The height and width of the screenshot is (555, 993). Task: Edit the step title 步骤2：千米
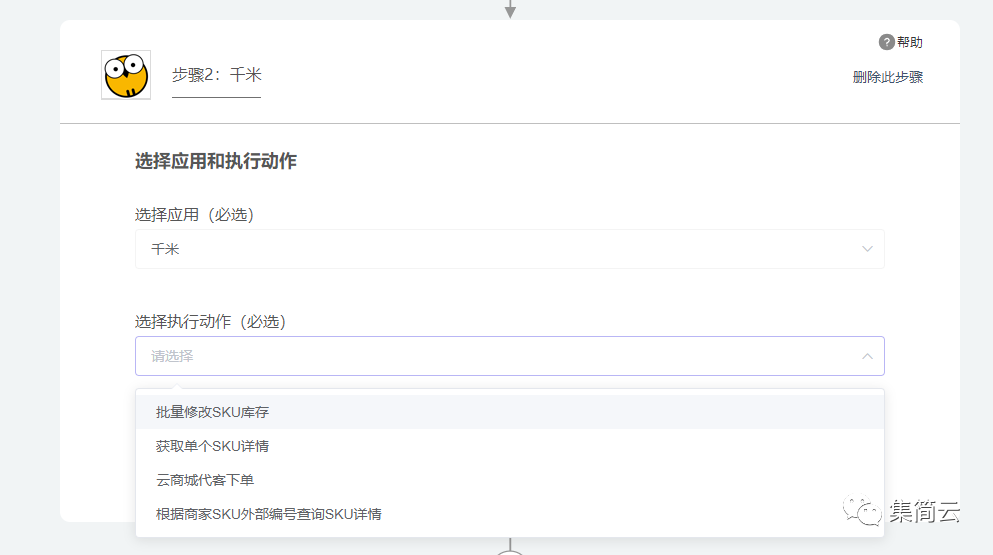(217, 75)
